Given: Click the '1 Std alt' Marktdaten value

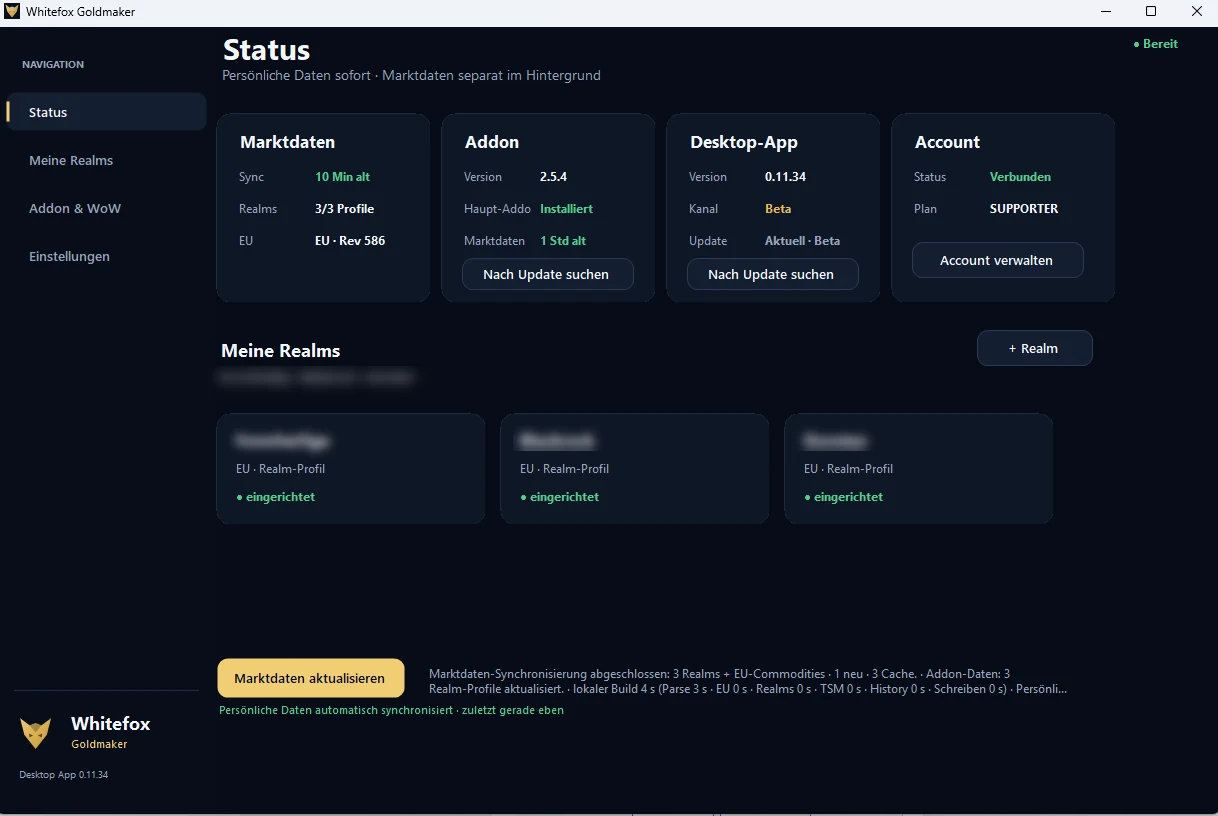Looking at the screenshot, I should pos(563,241).
